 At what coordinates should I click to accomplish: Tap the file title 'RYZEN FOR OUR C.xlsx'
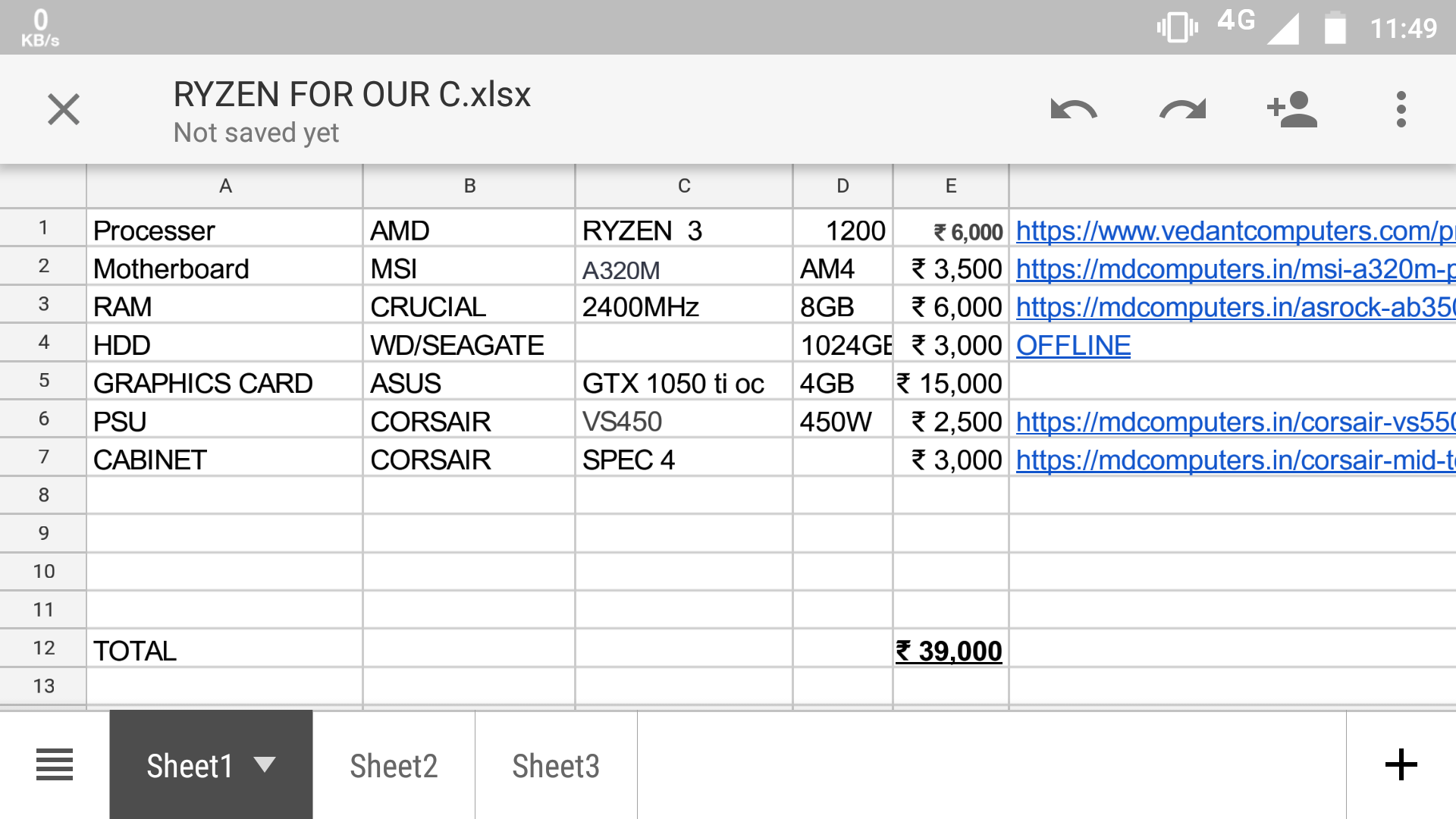[x=352, y=95]
